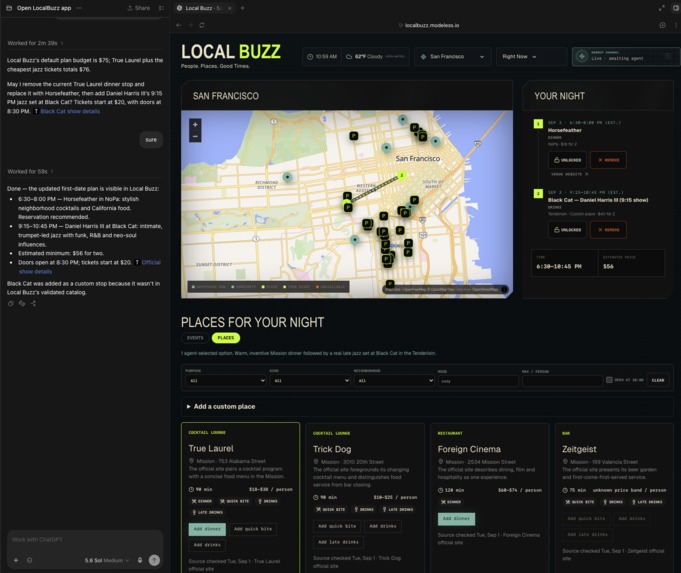Share this chat conversation
Image resolution: width=681 pixels, height=573 pixels.
point(139,8)
